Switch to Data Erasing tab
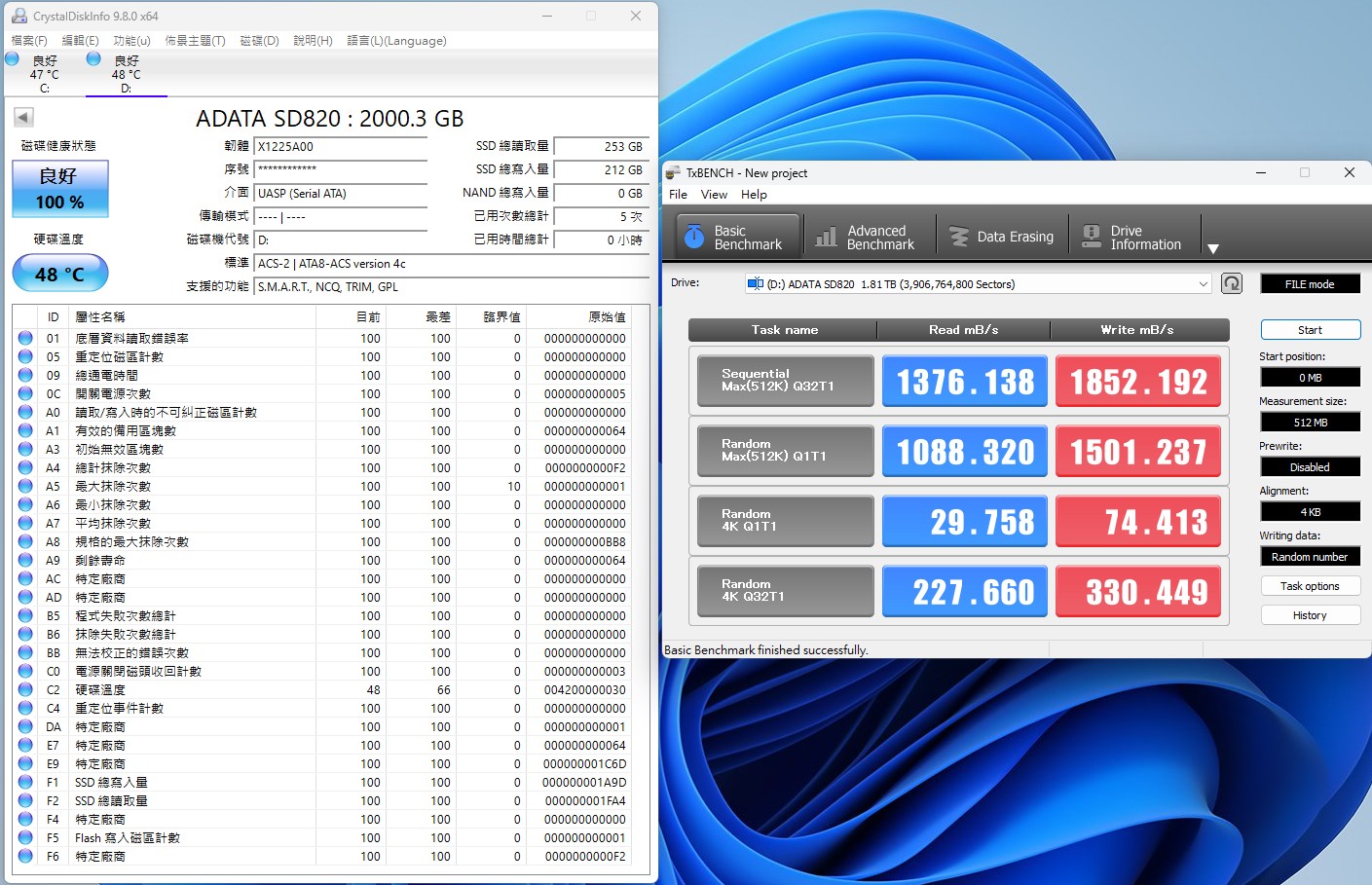 click(1002, 237)
